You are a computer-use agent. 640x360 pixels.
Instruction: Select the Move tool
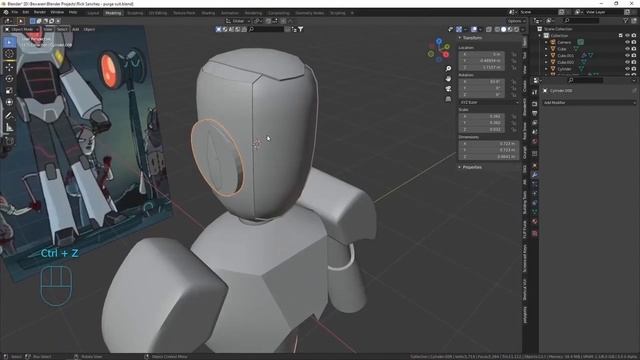pos(9,67)
